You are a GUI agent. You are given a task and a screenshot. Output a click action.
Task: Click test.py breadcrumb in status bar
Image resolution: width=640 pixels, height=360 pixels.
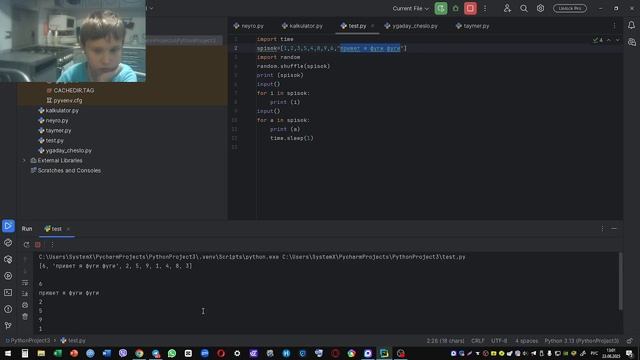73,340
